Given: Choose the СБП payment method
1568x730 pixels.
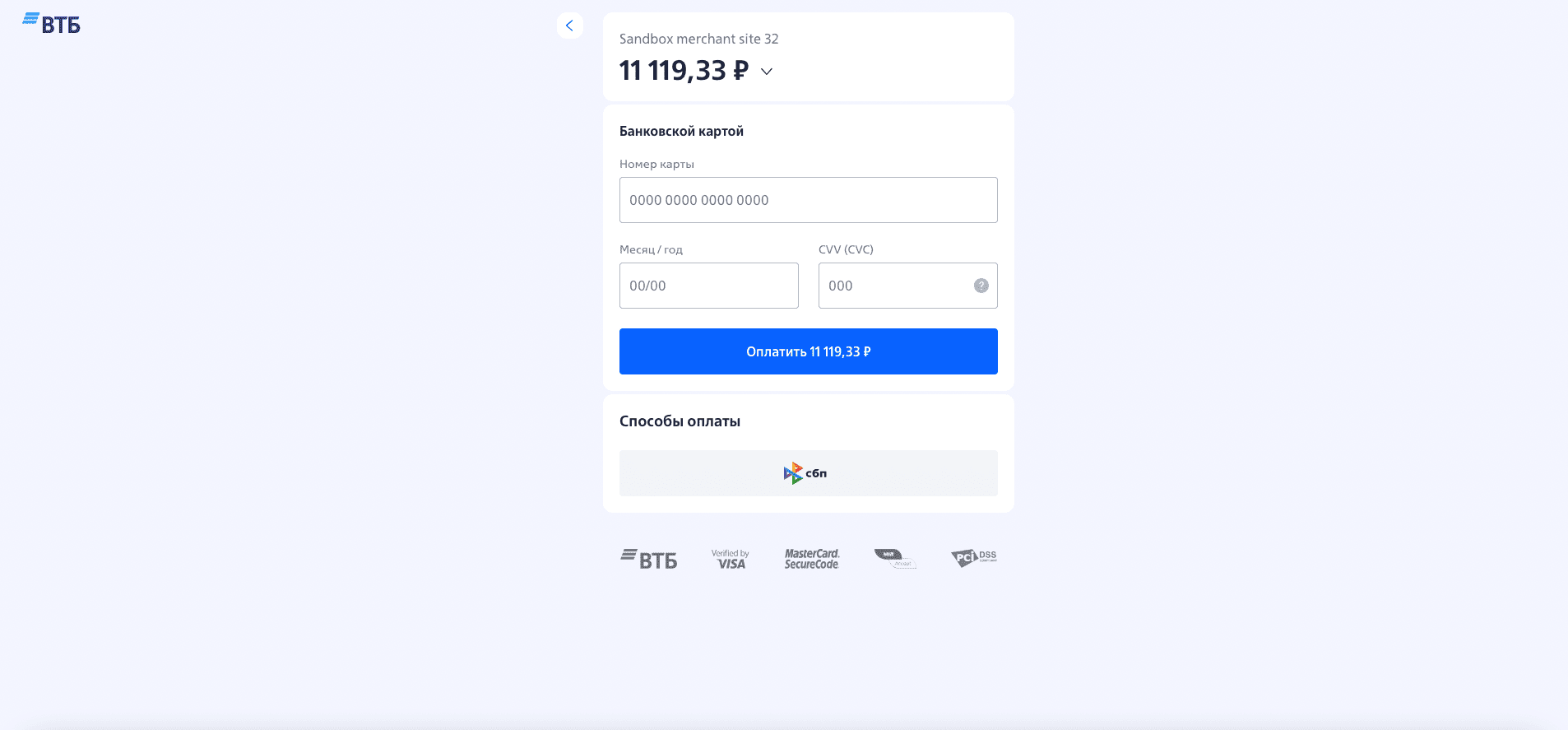Looking at the screenshot, I should [x=808, y=473].
